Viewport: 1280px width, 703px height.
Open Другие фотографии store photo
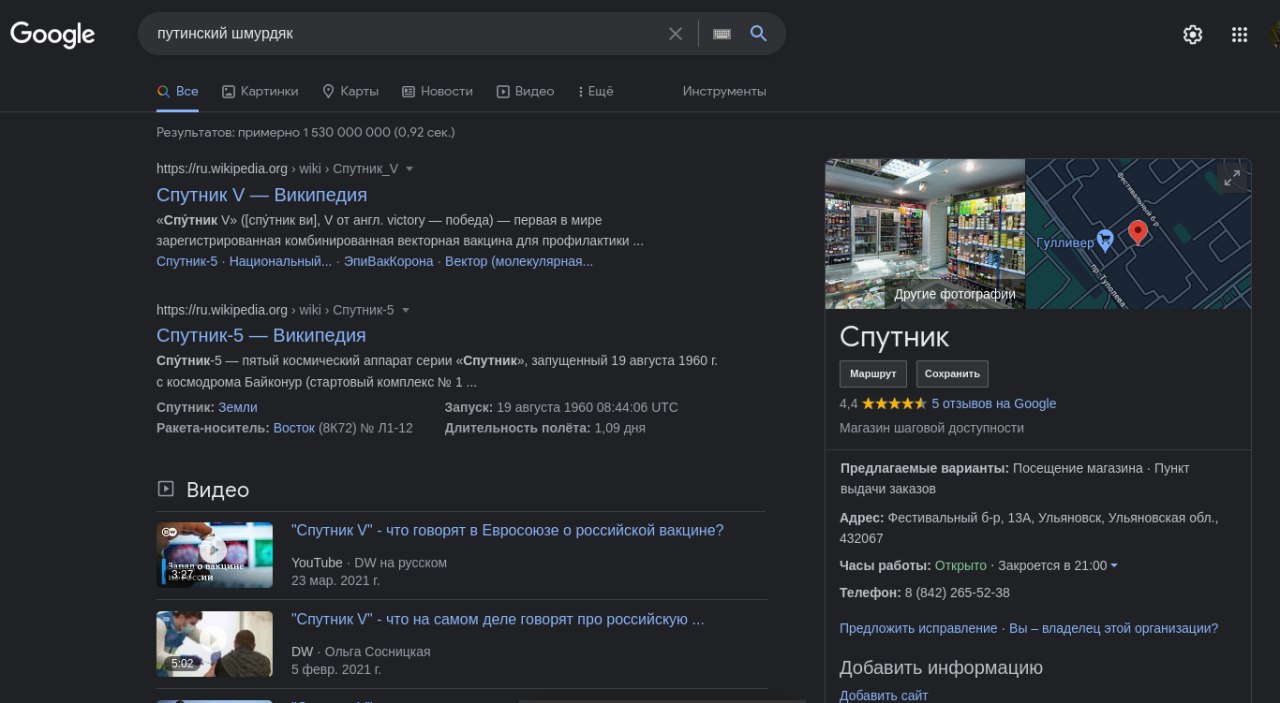(x=925, y=234)
